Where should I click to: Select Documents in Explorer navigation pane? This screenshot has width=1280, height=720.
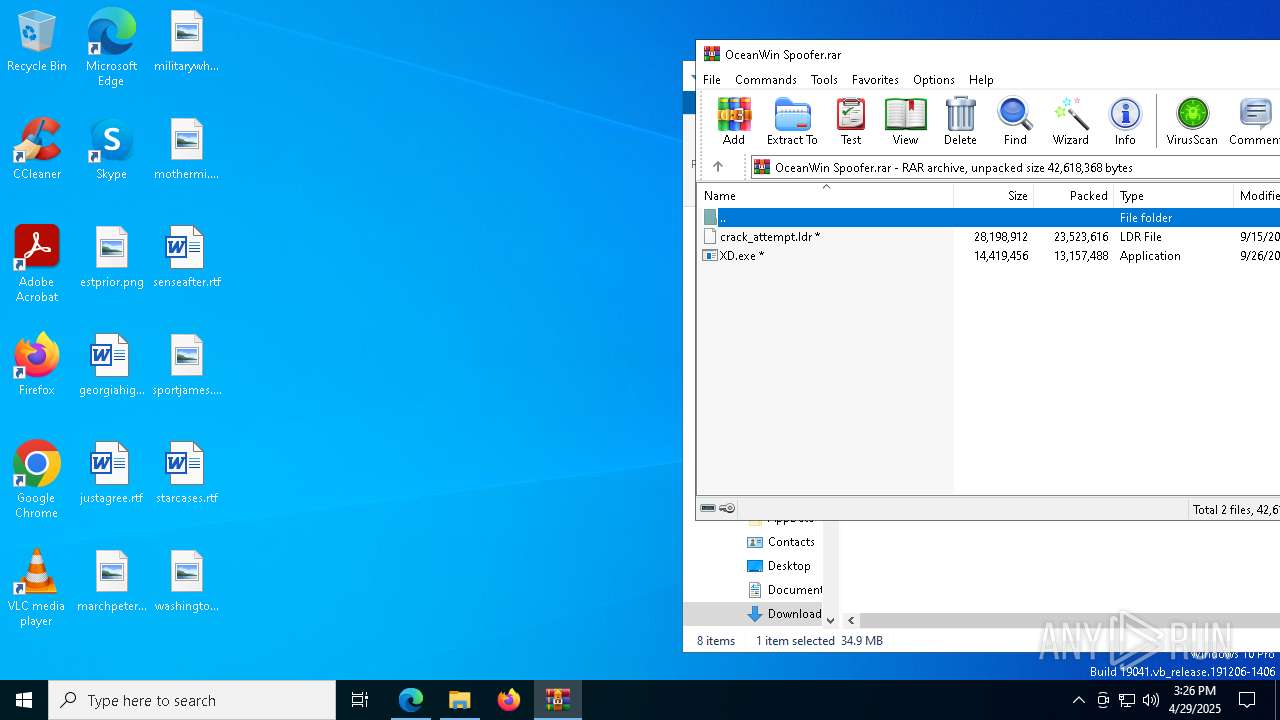[784, 589]
